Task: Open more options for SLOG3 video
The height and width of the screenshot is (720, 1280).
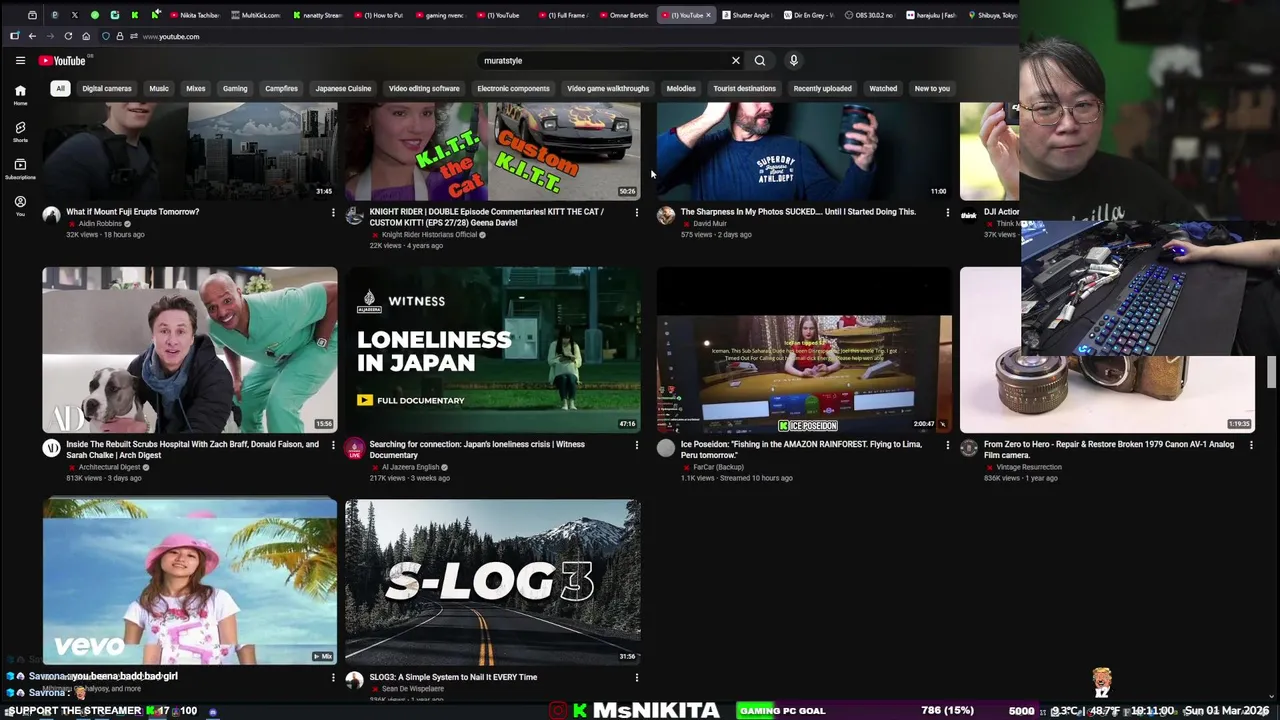Action: pyautogui.click(x=636, y=678)
